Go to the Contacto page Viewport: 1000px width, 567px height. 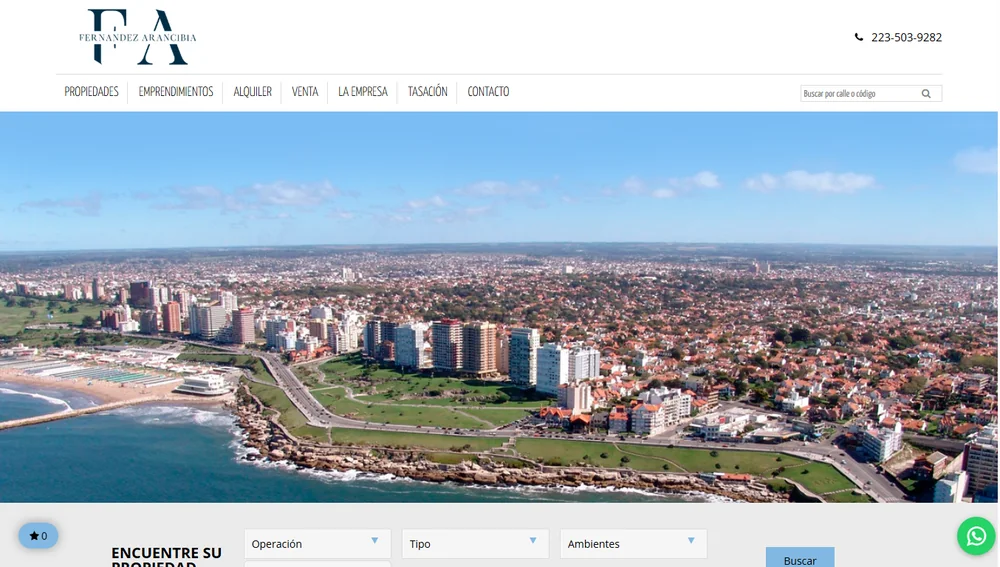(488, 92)
